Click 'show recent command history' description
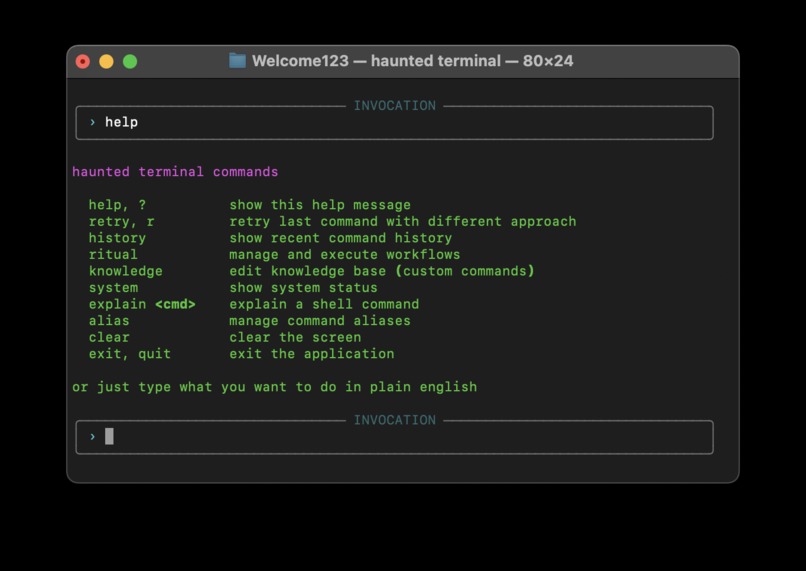The image size is (806, 571). pyautogui.click(x=340, y=238)
